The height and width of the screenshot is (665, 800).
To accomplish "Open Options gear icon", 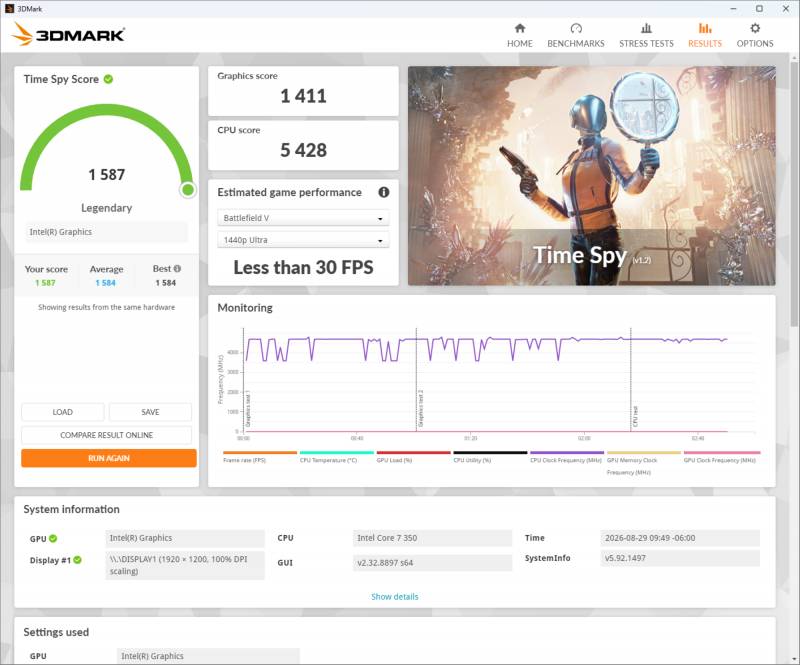I will click(x=755, y=28).
